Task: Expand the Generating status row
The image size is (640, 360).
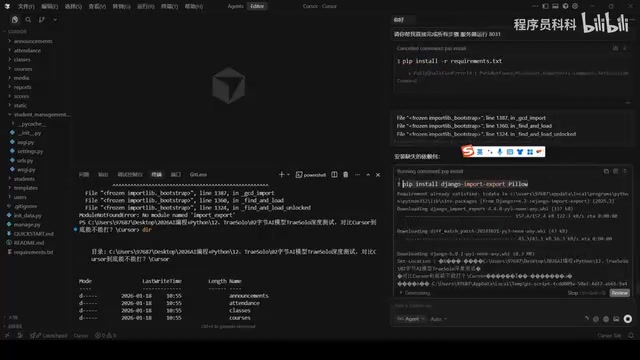Action: tap(415, 293)
